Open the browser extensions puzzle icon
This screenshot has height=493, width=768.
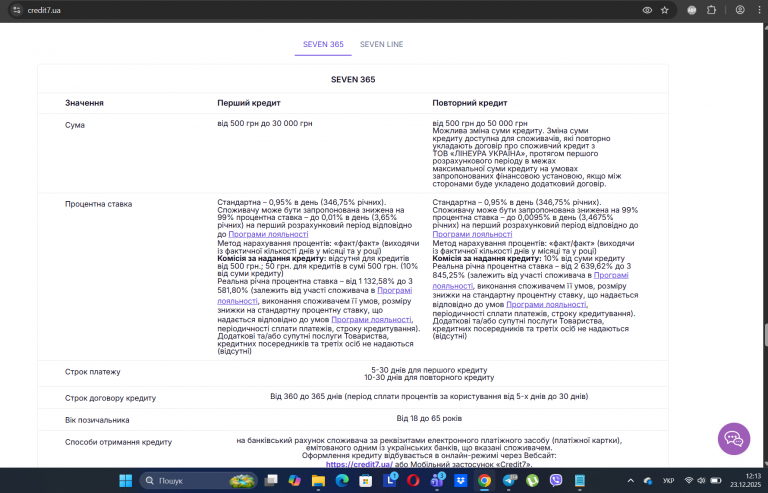pyautogui.click(x=711, y=10)
